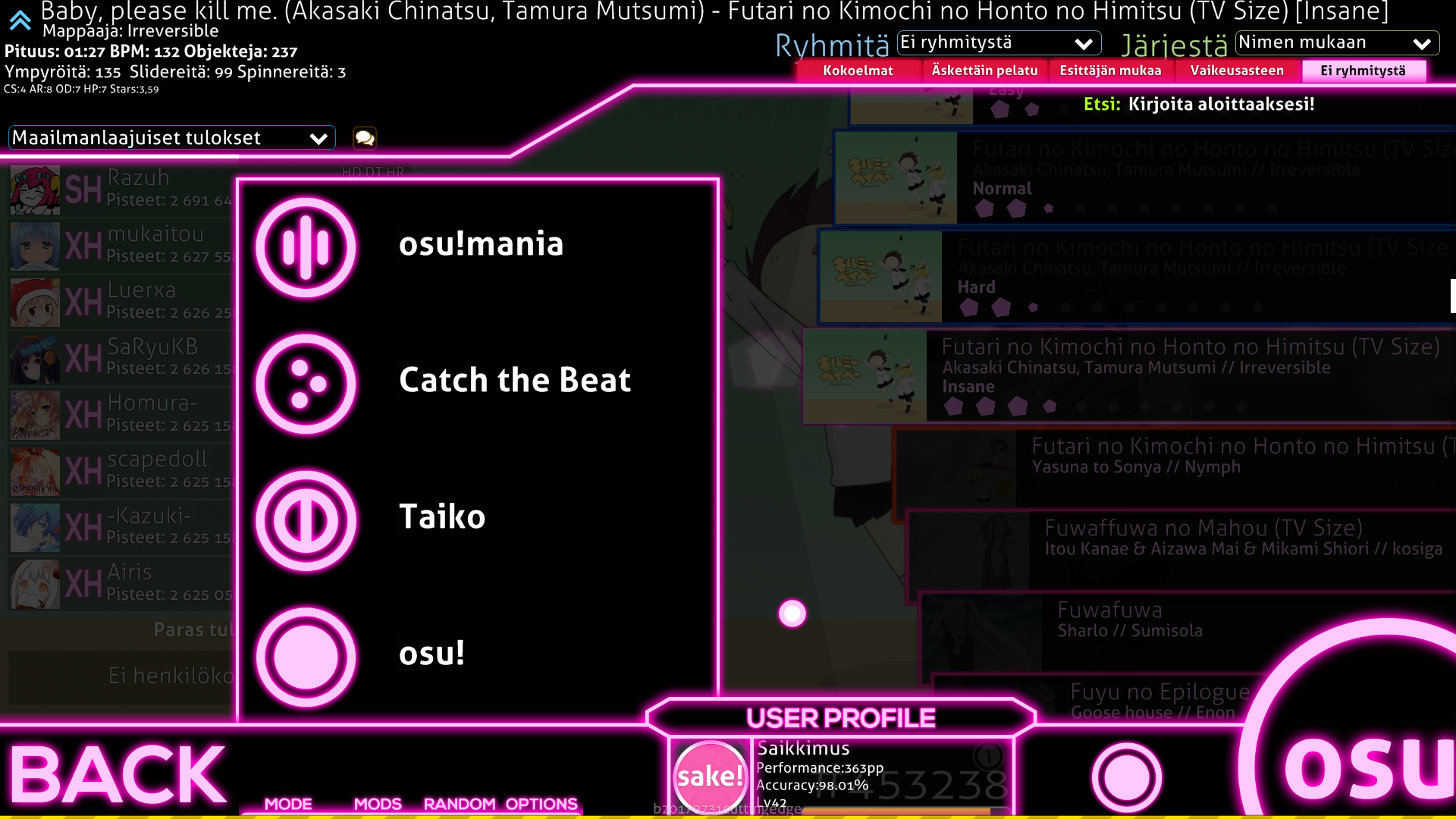Open the Järjestä sorting dropdown
The image size is (1456, 819).
(1337, 43)
